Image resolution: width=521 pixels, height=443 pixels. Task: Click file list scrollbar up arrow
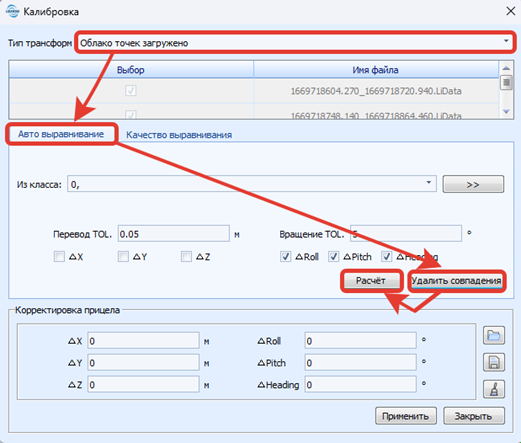click(506, 68)
